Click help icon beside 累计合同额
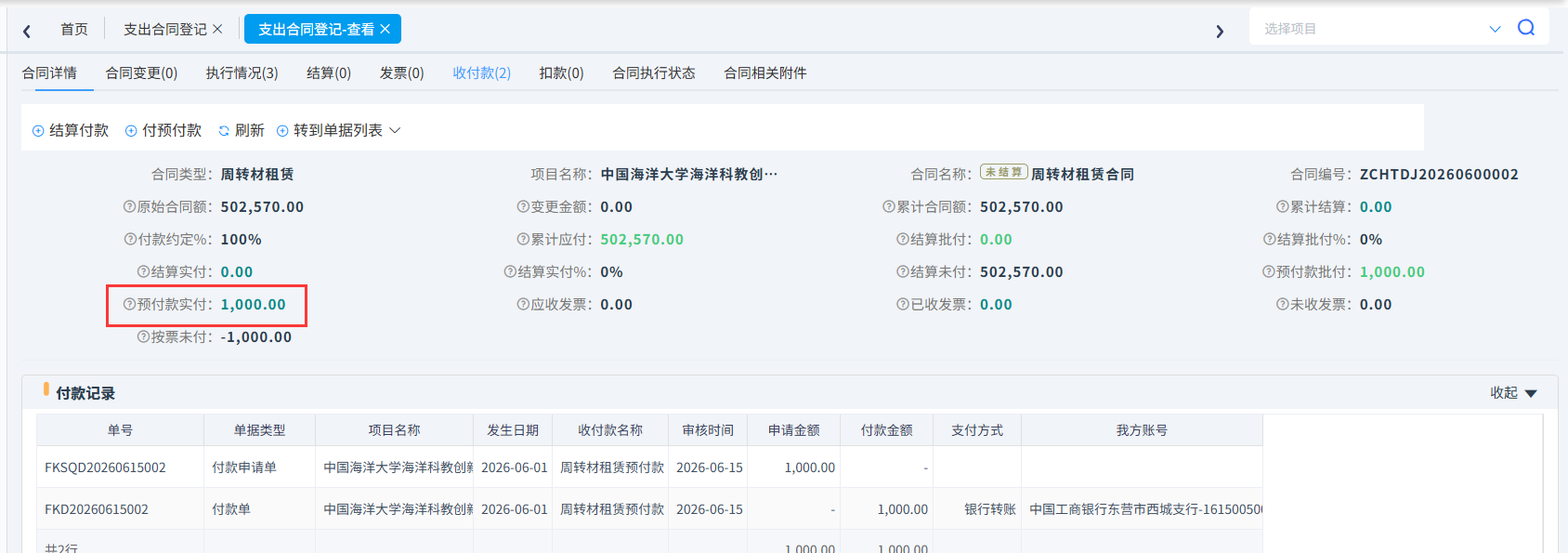Screen dimensions: 1568x553 (889, 207)
